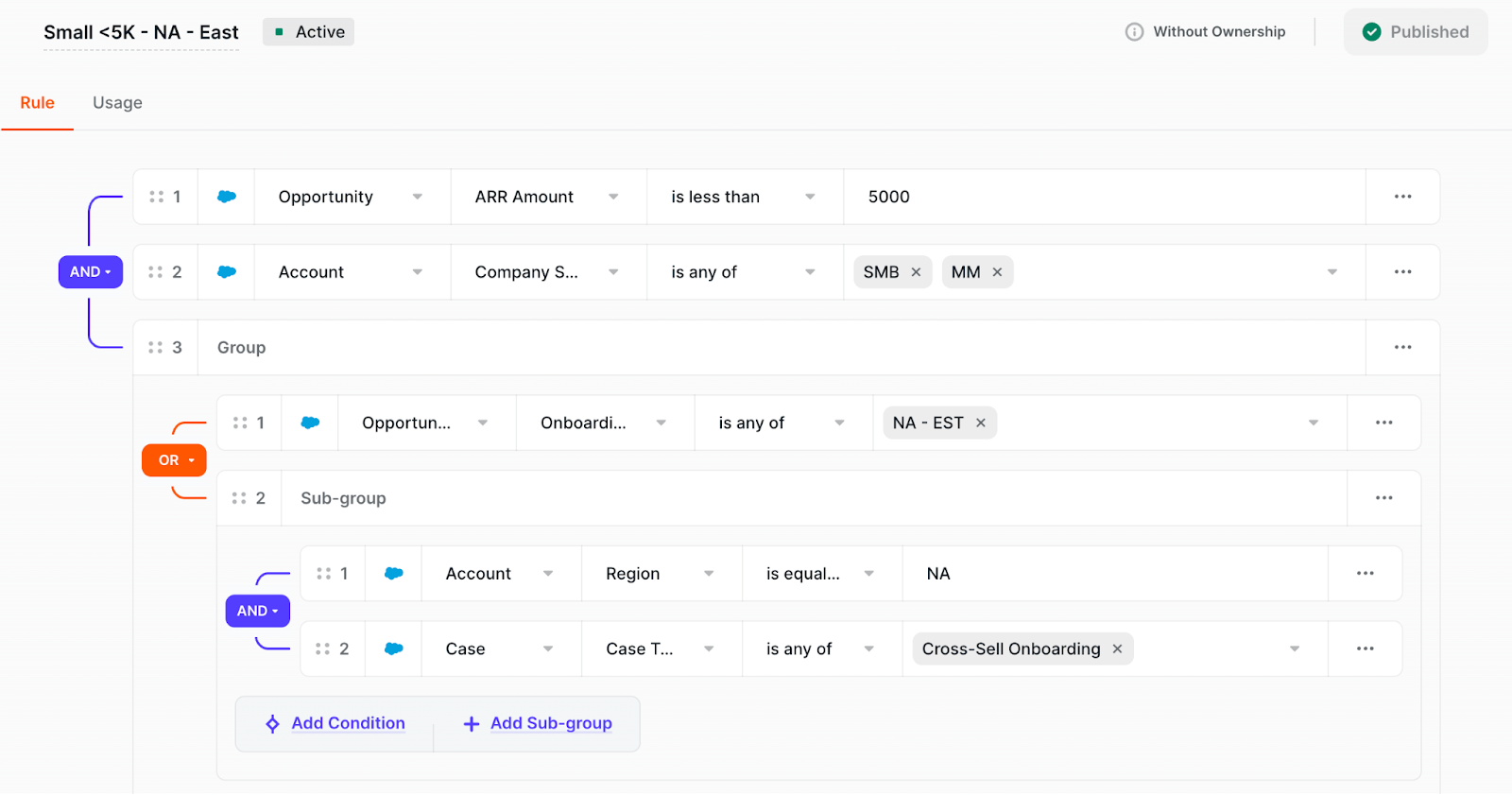Screen dimensions: 1512x795
Task: Open the three-dot menu for NA - EST row
Action: point(1383,423)
